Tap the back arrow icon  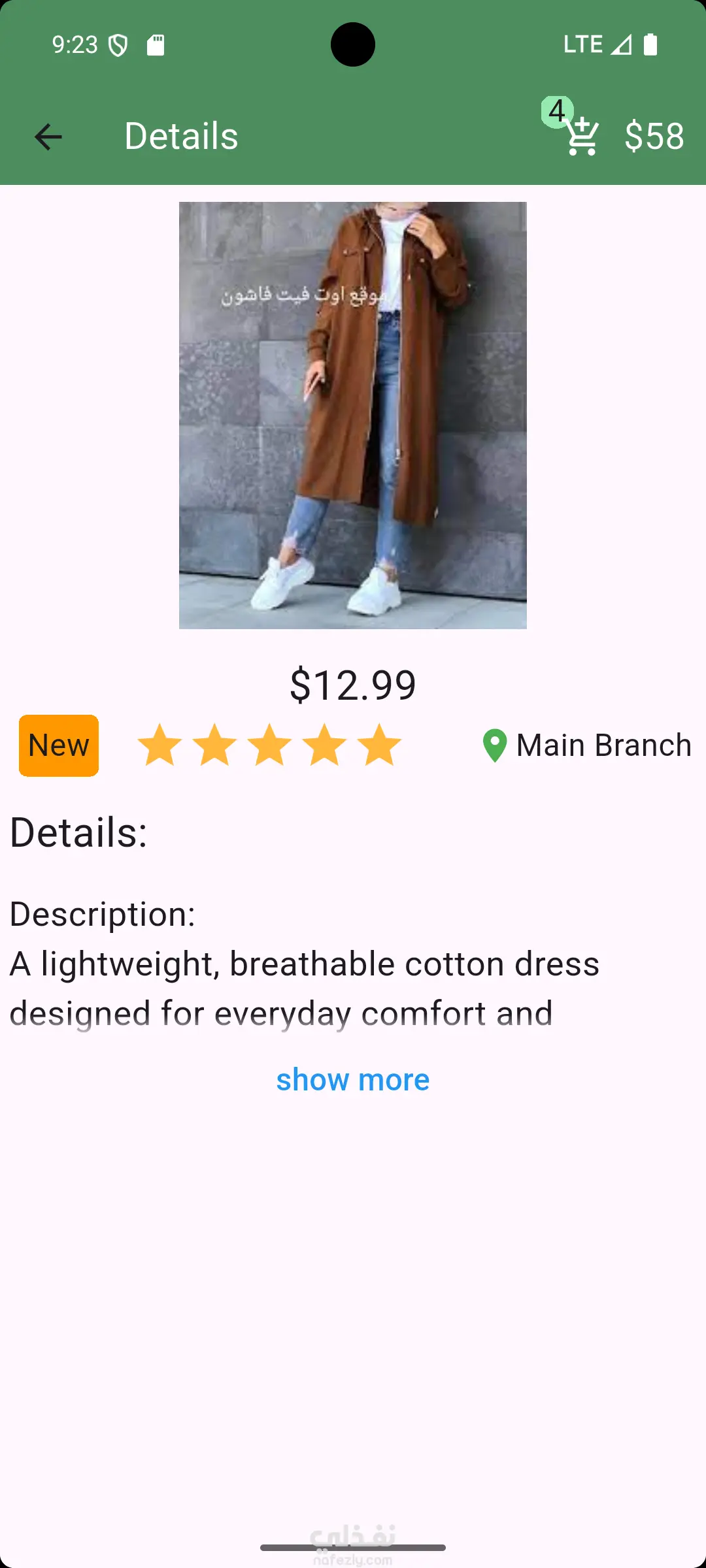click(48, 137)
